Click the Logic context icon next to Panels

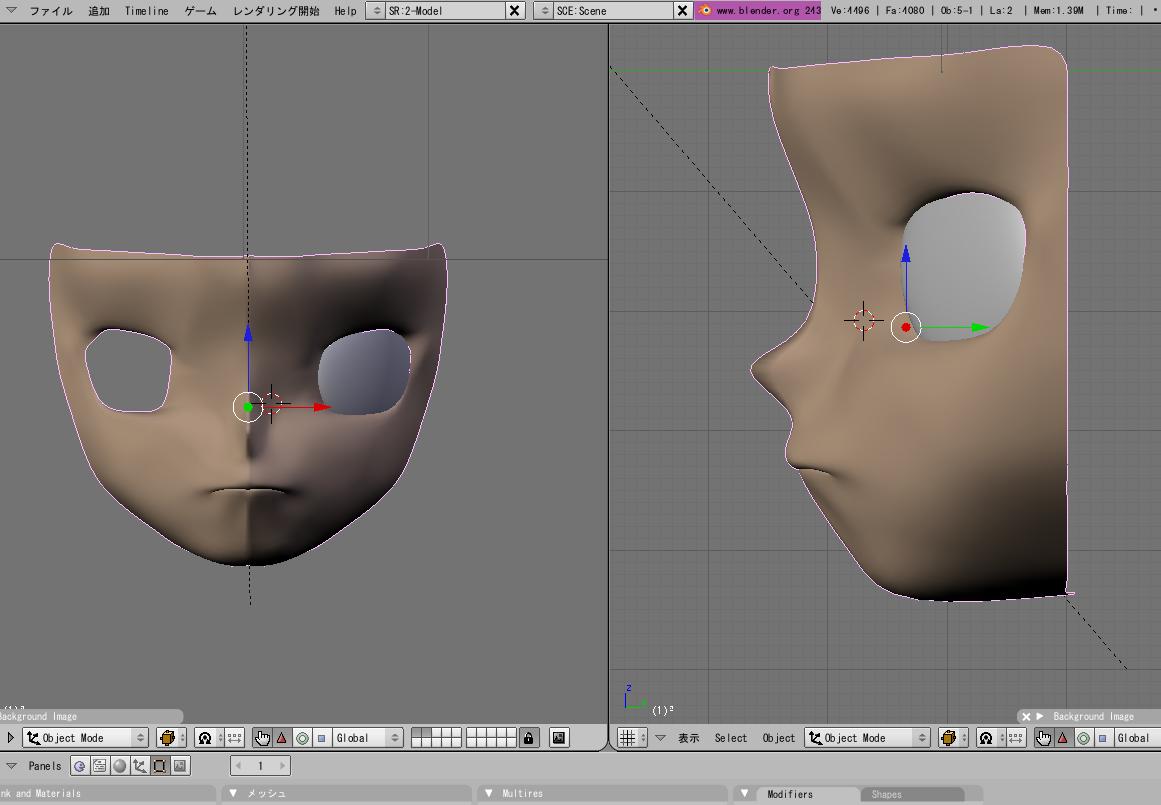pos(79,766)
